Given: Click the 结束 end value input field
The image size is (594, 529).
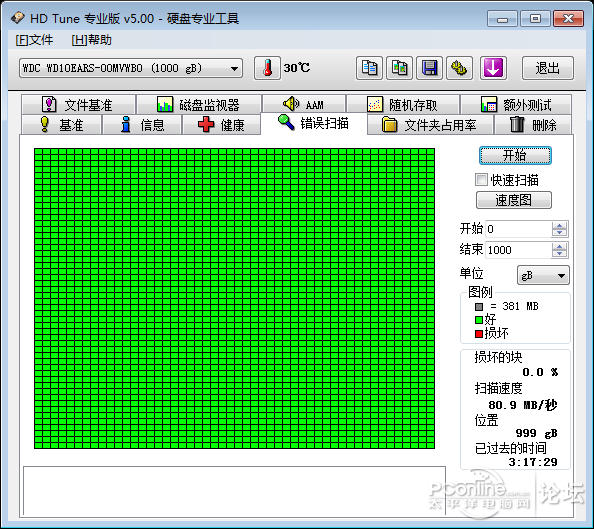Looking at the screenshot, I should tap(518, 250).
